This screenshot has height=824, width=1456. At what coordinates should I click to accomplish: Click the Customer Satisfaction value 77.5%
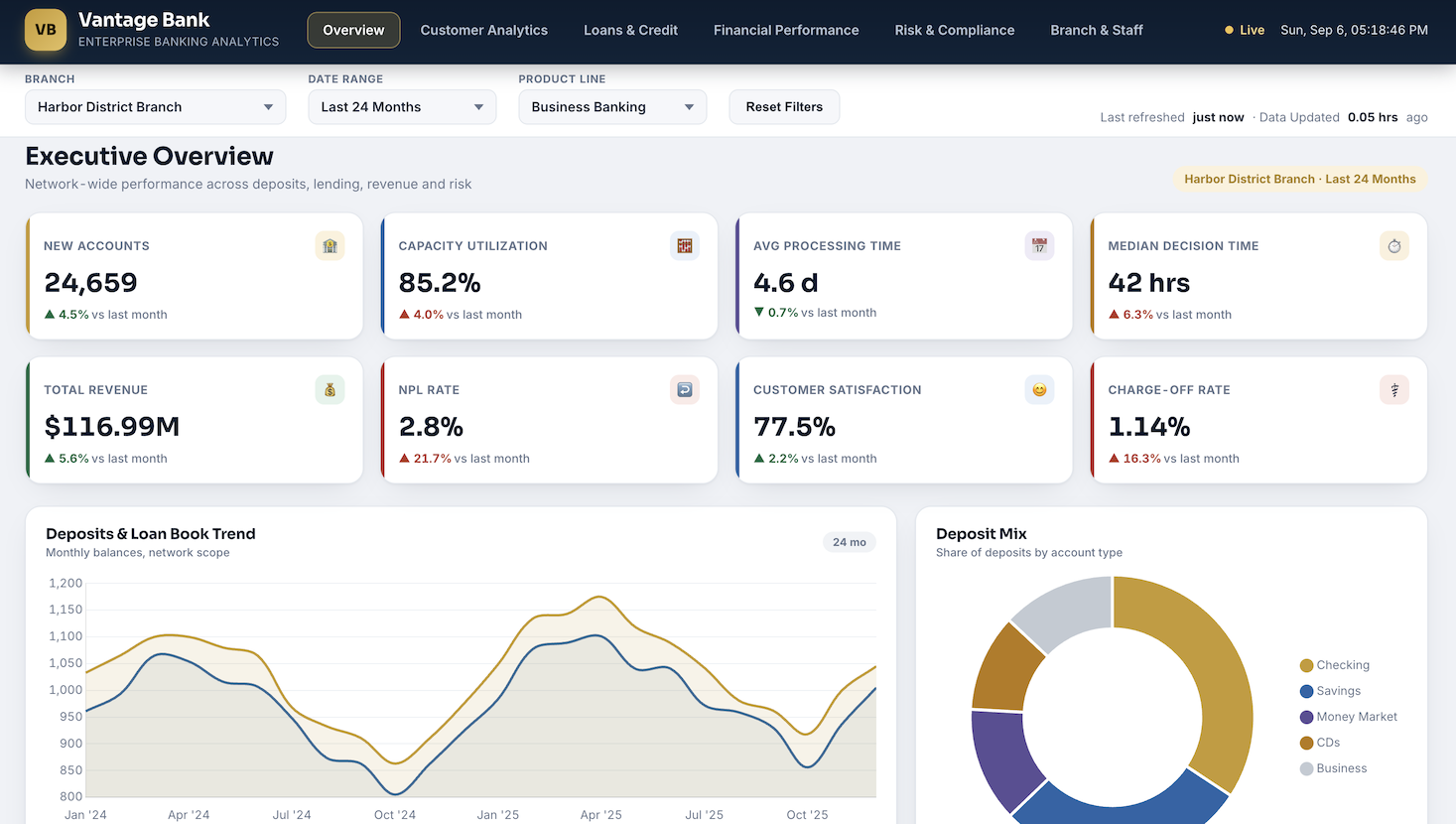794,427
